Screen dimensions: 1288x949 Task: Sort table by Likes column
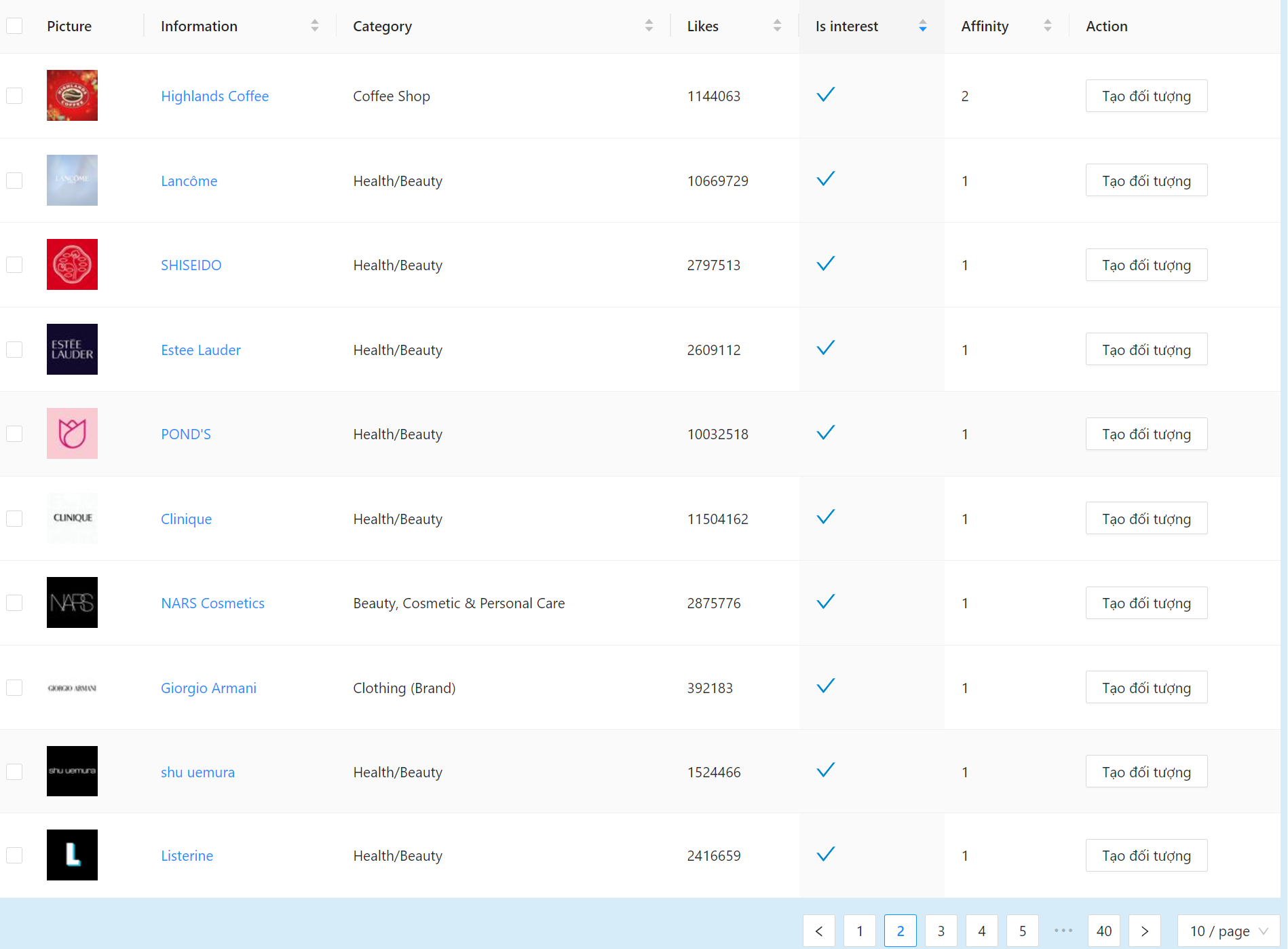777,26
